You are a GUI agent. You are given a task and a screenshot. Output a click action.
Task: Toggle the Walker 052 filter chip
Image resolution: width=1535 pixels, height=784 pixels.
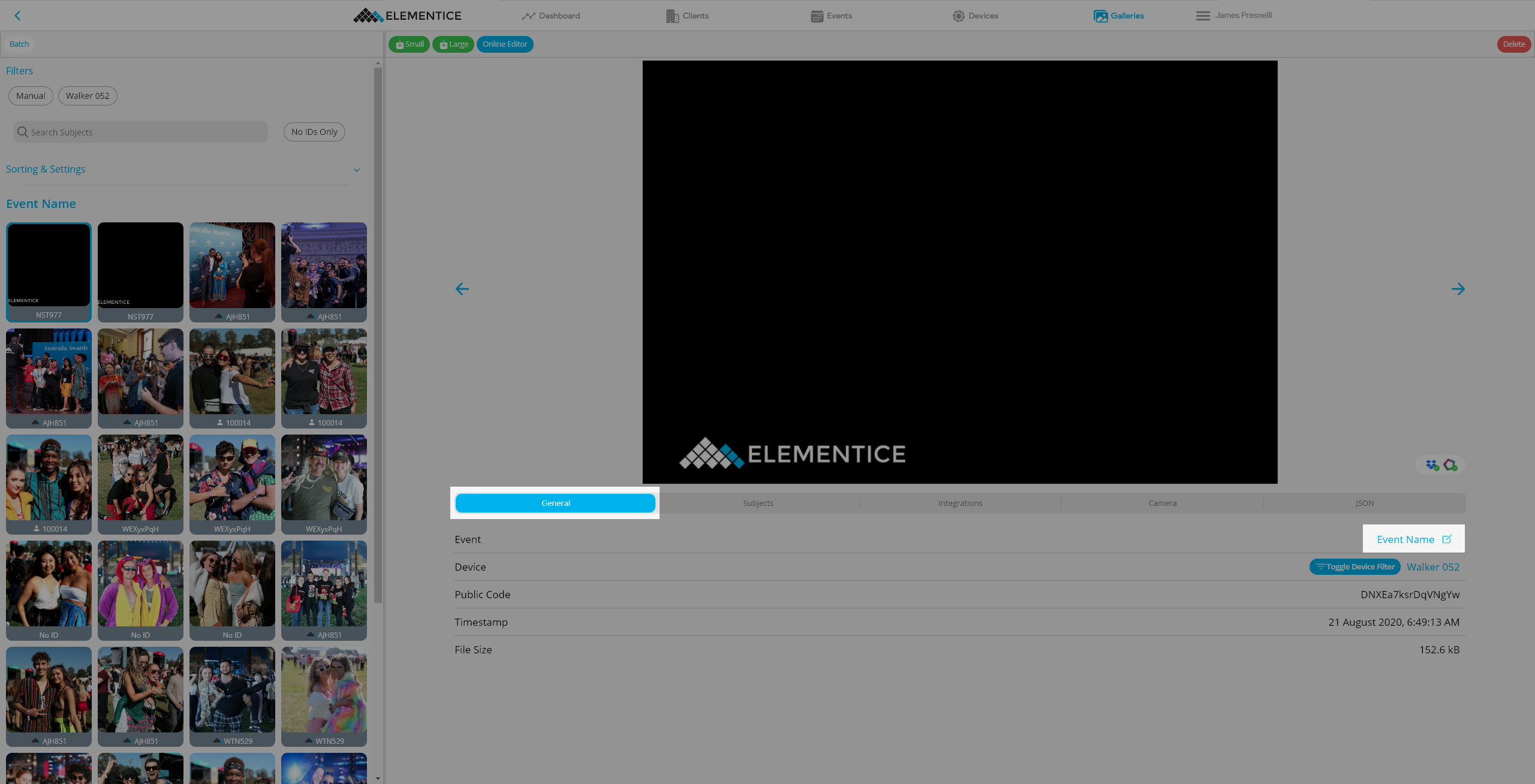(x=88, y=96)
